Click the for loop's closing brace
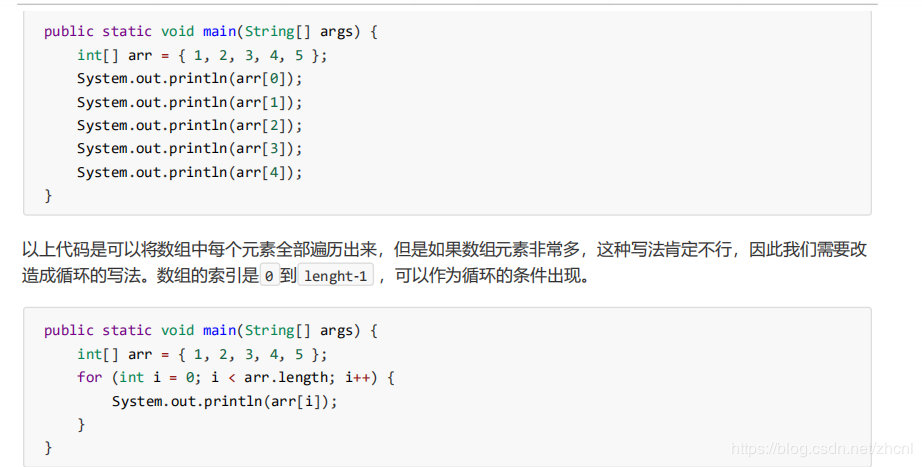 82,424
